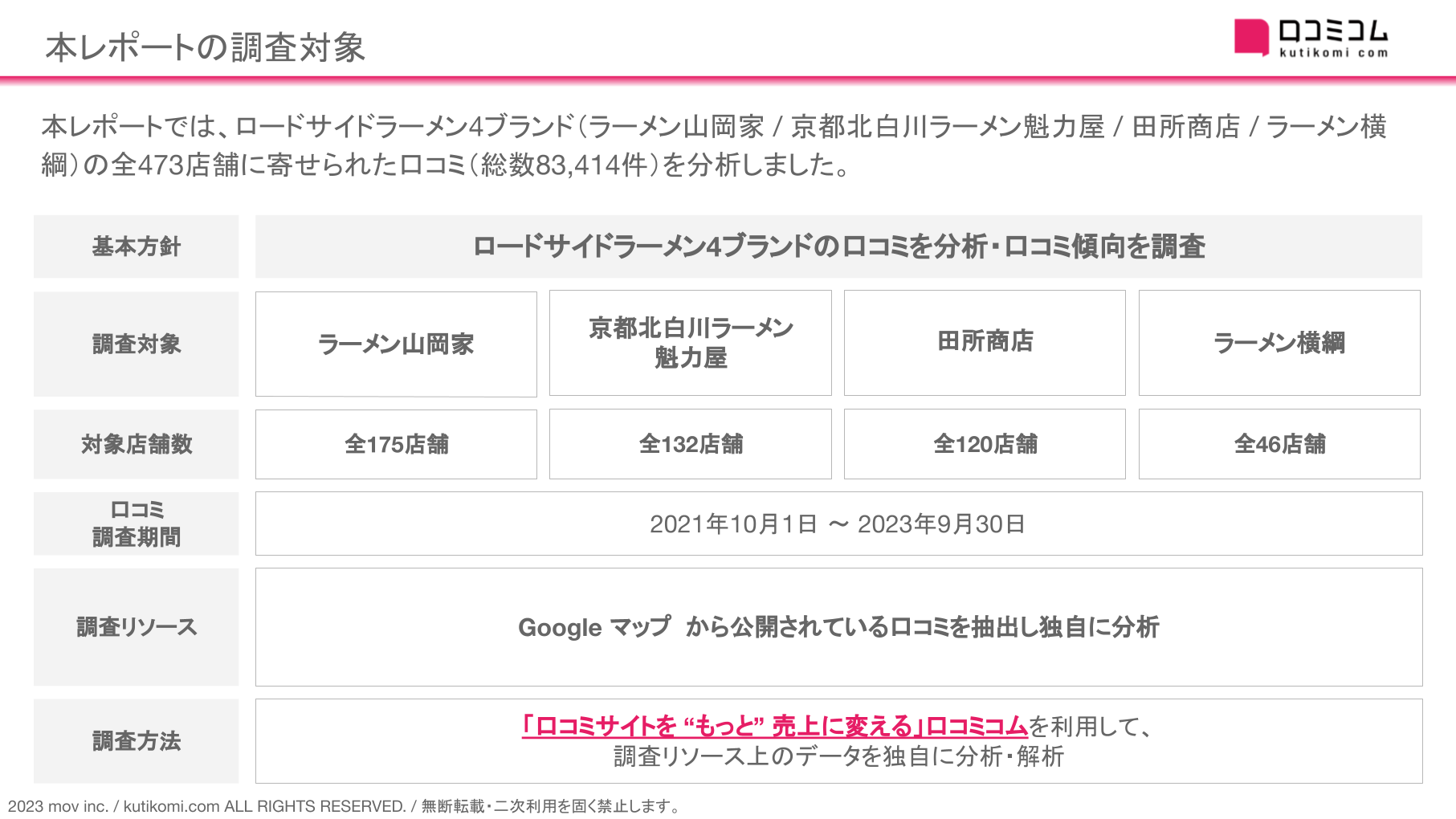1456x819 pixels.
Task: Click the 基本方針 row label
Action: click(x=137, y=247)
